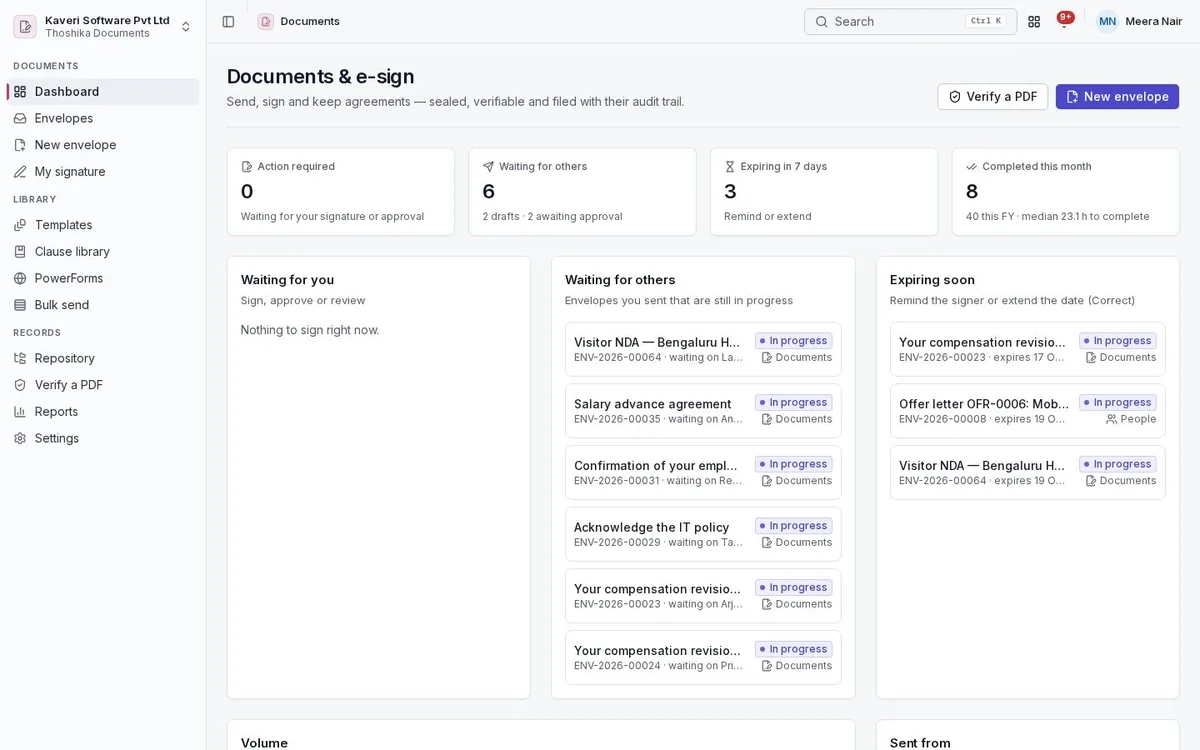Click the PowerForms globe icon
The image size is (1200, 750).
coord(20,278)
